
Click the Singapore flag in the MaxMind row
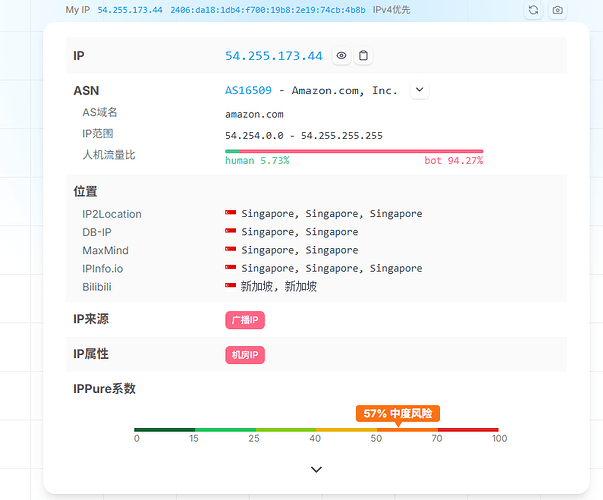click(231, 249)
